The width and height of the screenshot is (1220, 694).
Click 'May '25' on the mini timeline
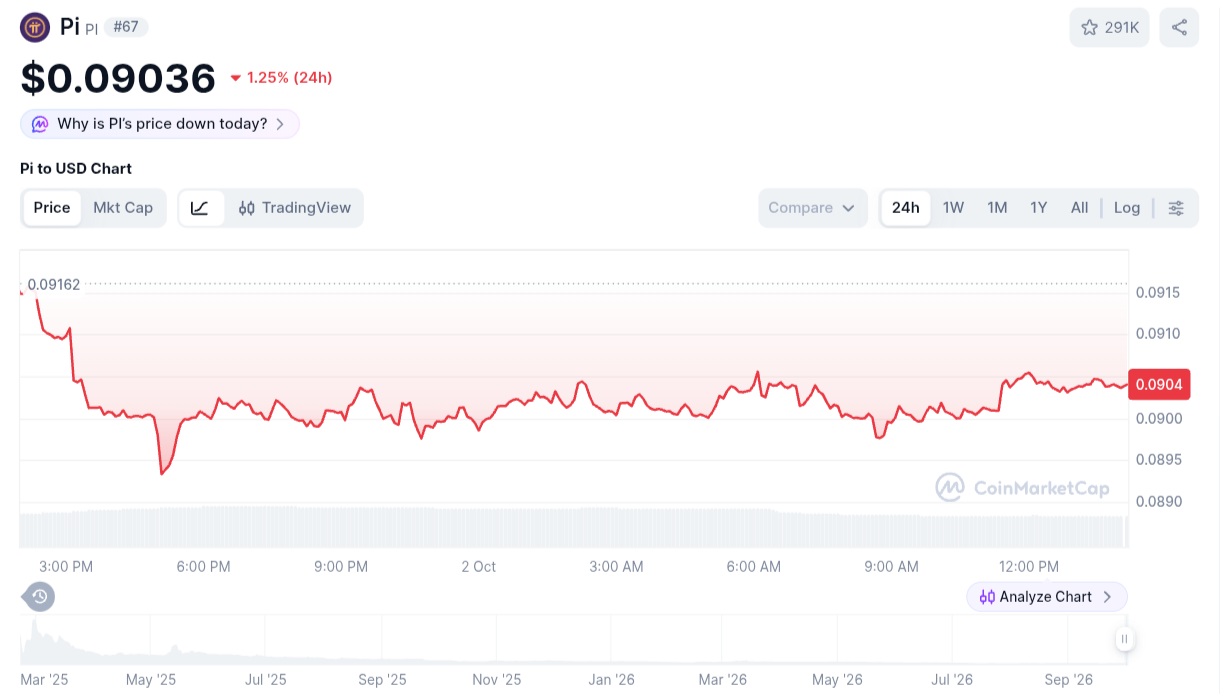pyautogui.click(x=151, y=680)
